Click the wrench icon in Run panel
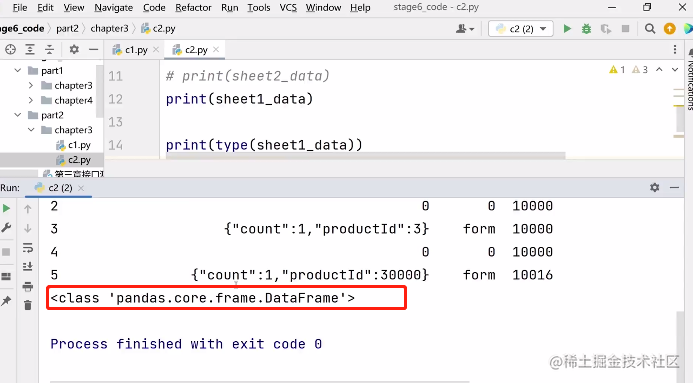 6,228
